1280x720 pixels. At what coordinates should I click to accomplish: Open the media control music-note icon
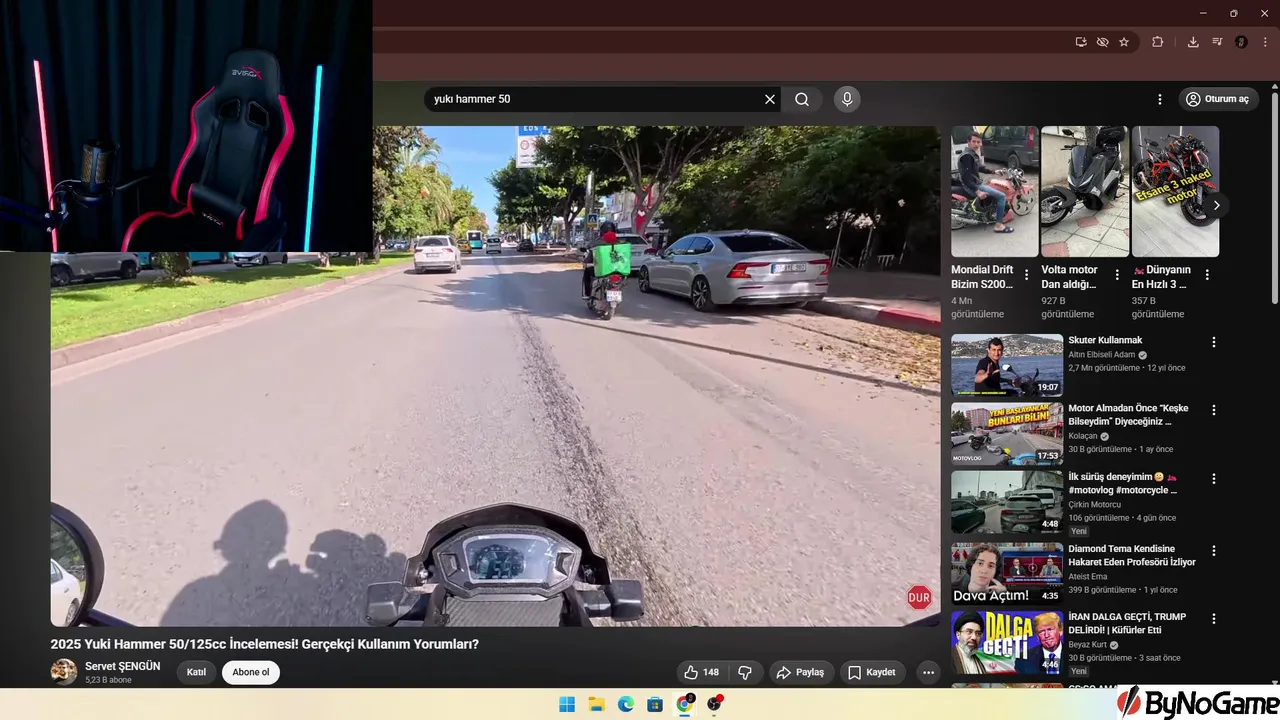point(1217,42)
